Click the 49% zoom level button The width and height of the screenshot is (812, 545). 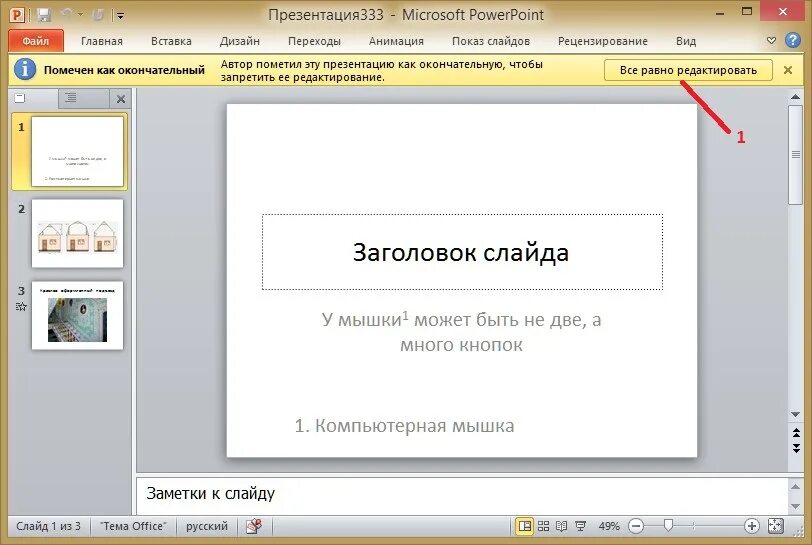point(608,526)
